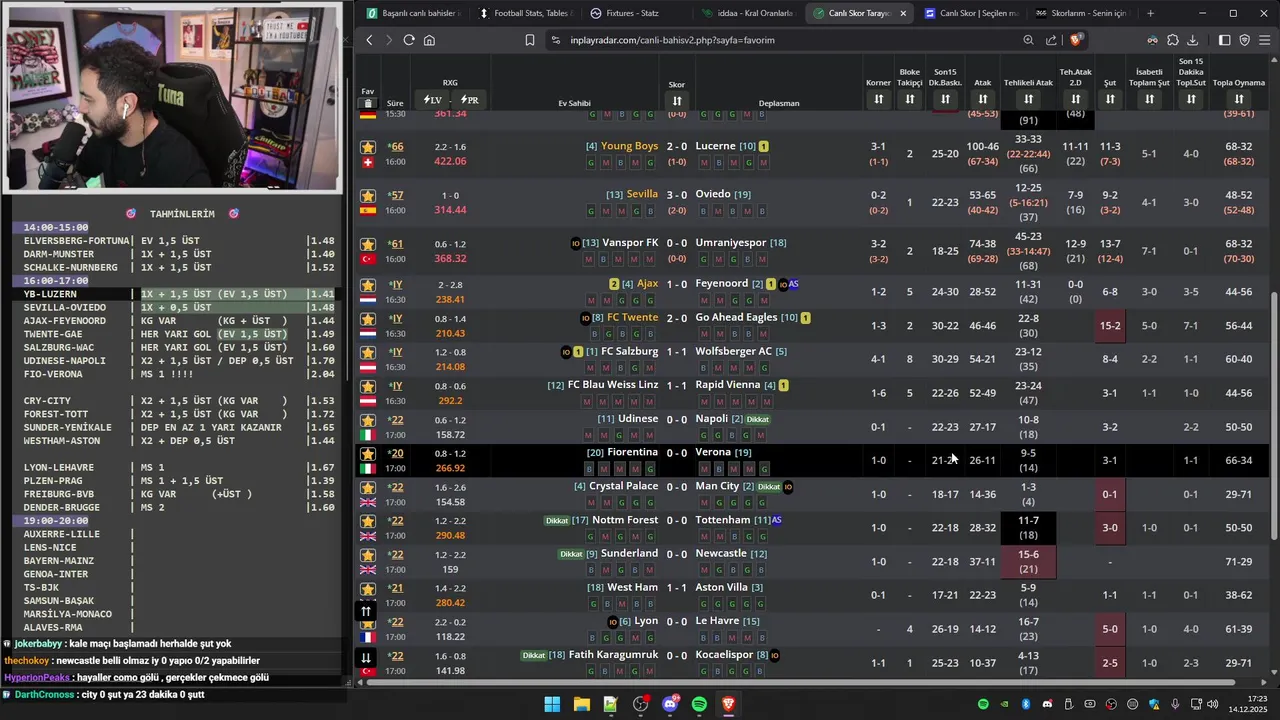The width and height of the screenshot is (1280, 720).
Task: Open OBS Studio from the taskbar
Action: [640, 704]
